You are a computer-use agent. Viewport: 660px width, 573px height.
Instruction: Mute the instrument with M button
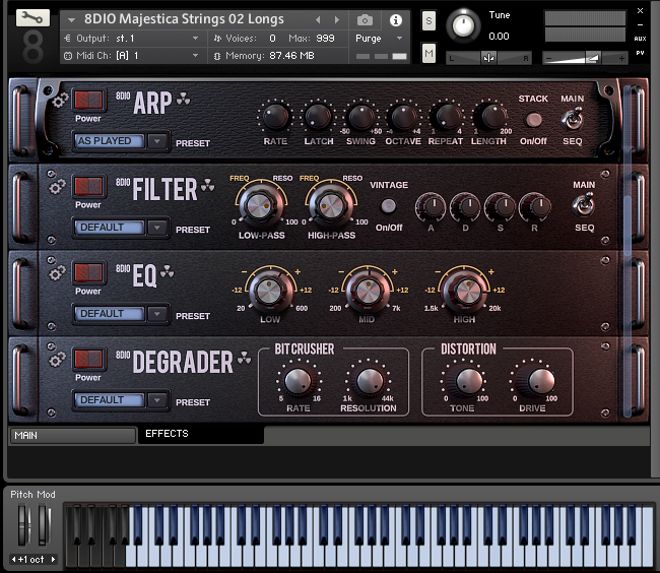pos(428,53)
